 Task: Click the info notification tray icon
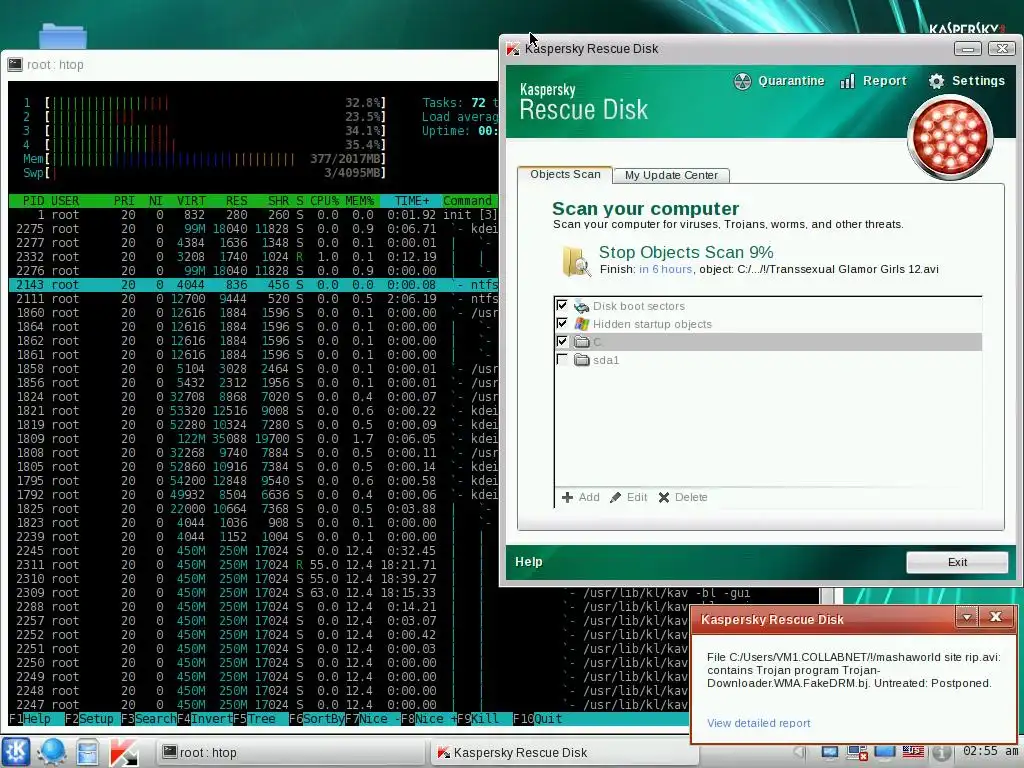[941, 752]
